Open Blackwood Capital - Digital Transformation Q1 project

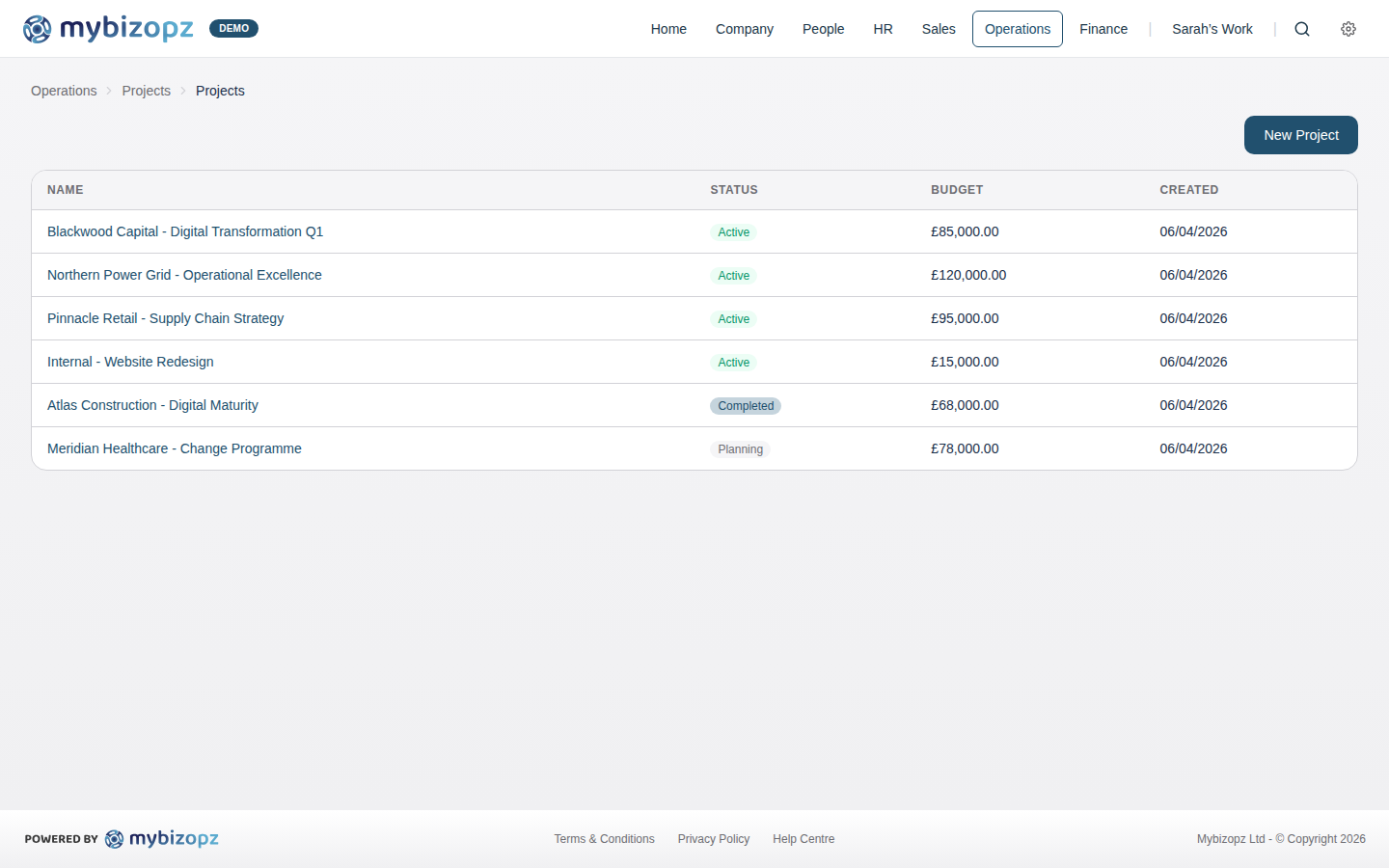pyautogui.click(x=185, y=231)
